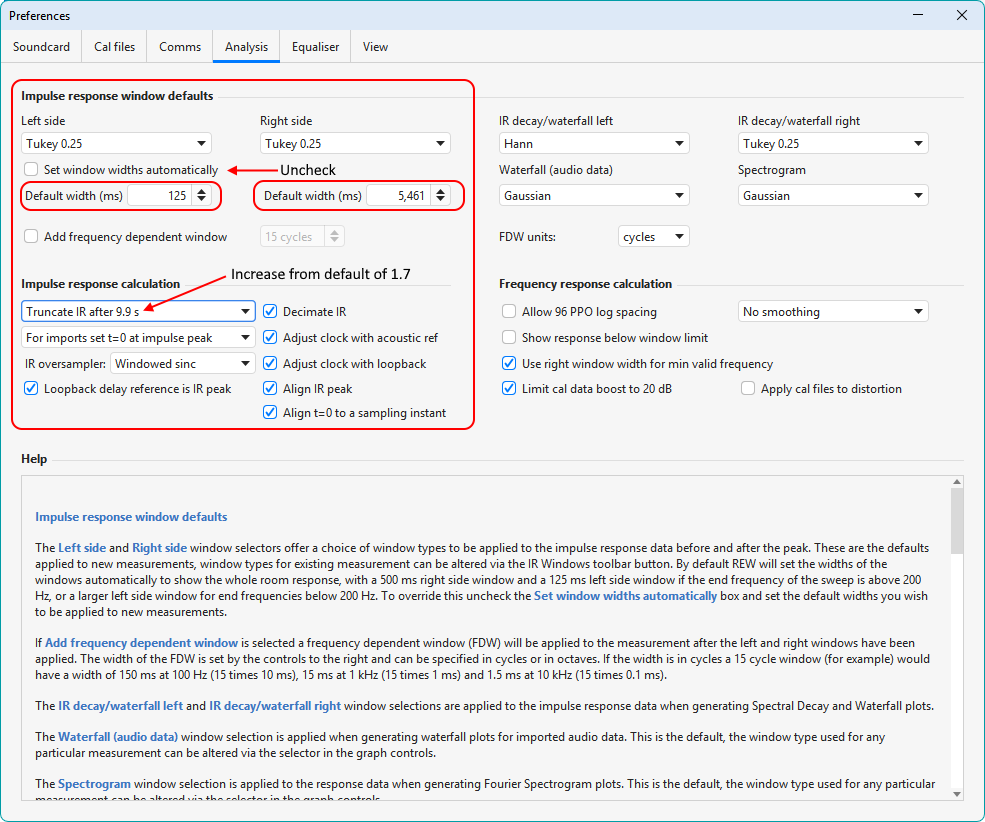
Task: Check Set window widths automatically
Action: coord(29,169)
